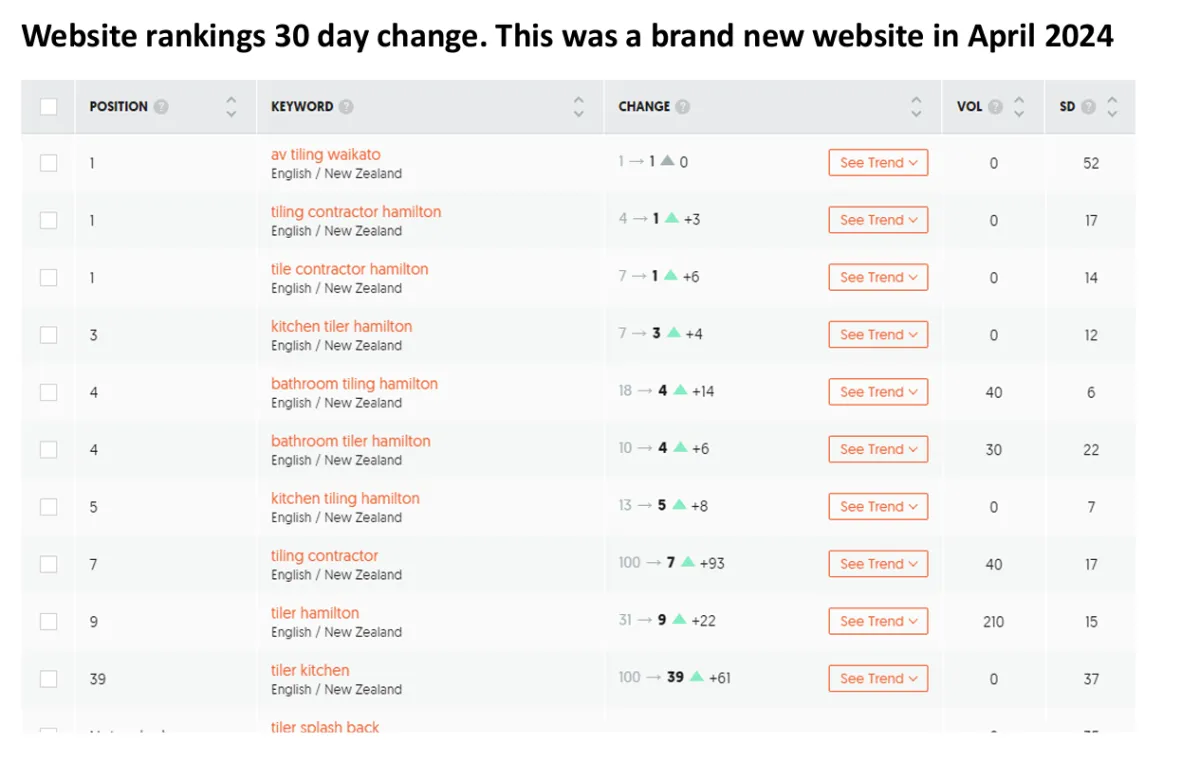Sort by Position column arrows
The width and height of the screenshot is (1200, 778).
pos(232,107)
